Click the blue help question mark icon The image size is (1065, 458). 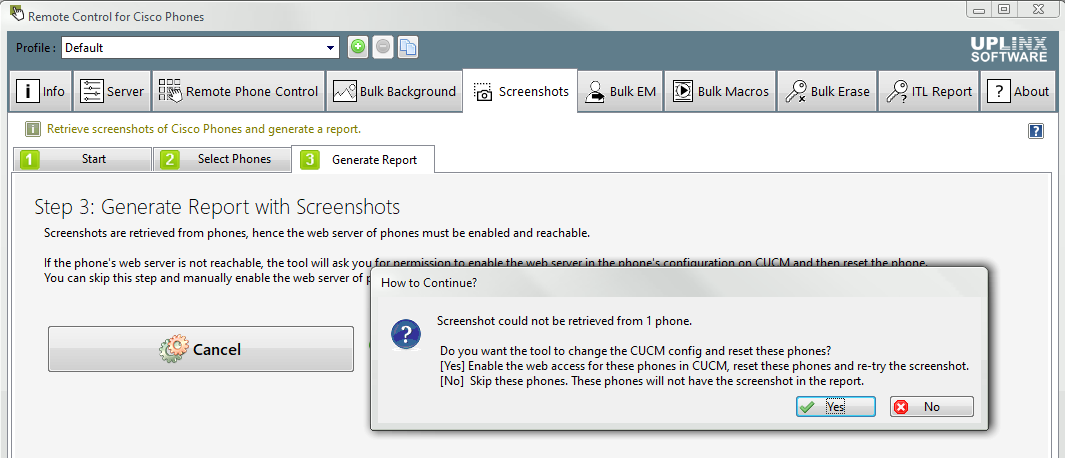coord(1036,131)
